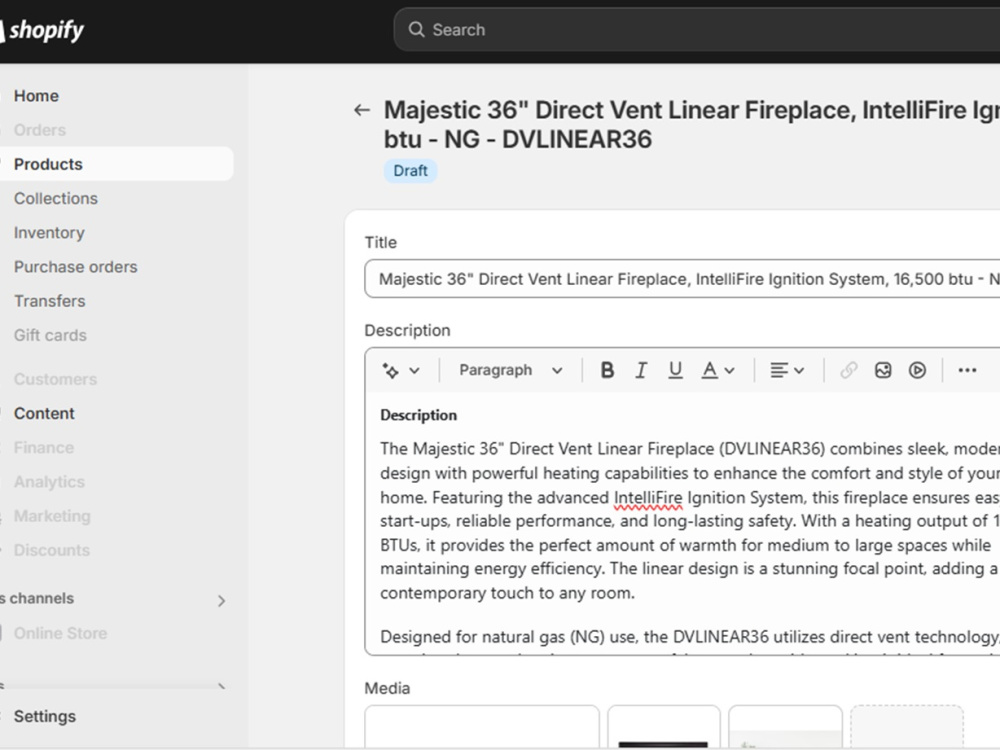Click the bold Description heading in editor
1000x750 pixels.
tap(418, 415)
